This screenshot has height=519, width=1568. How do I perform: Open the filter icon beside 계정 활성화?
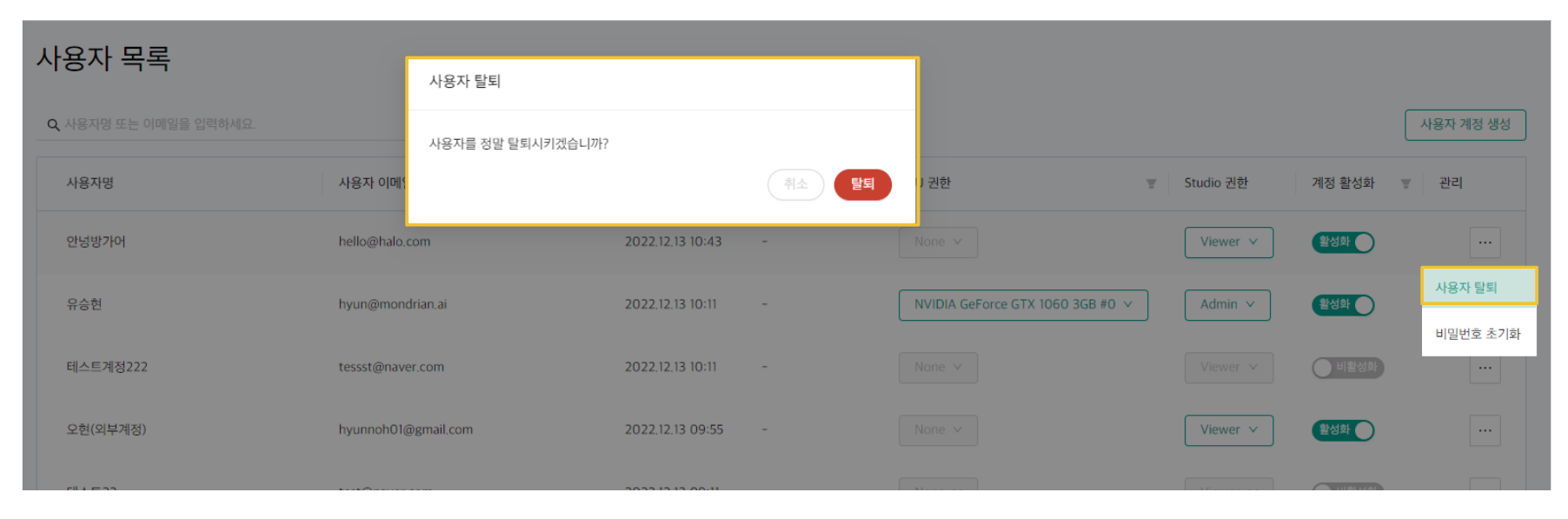pos(1405,183)
